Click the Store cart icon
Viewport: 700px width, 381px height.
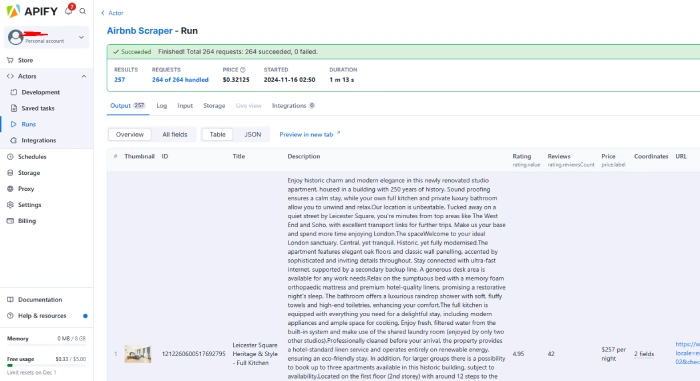click(x=10, y=60)
